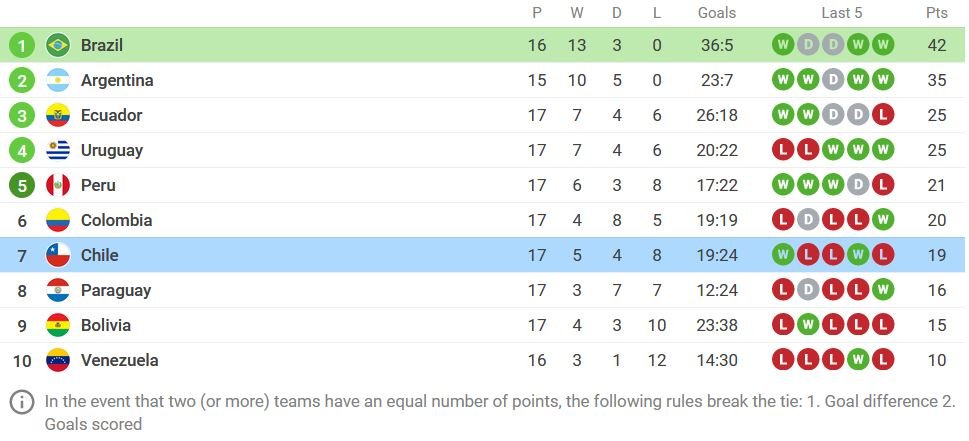Viewport: 969px width, 441px height.
Task: Click the info icon beside tiebreak rules
Action: 22,402
